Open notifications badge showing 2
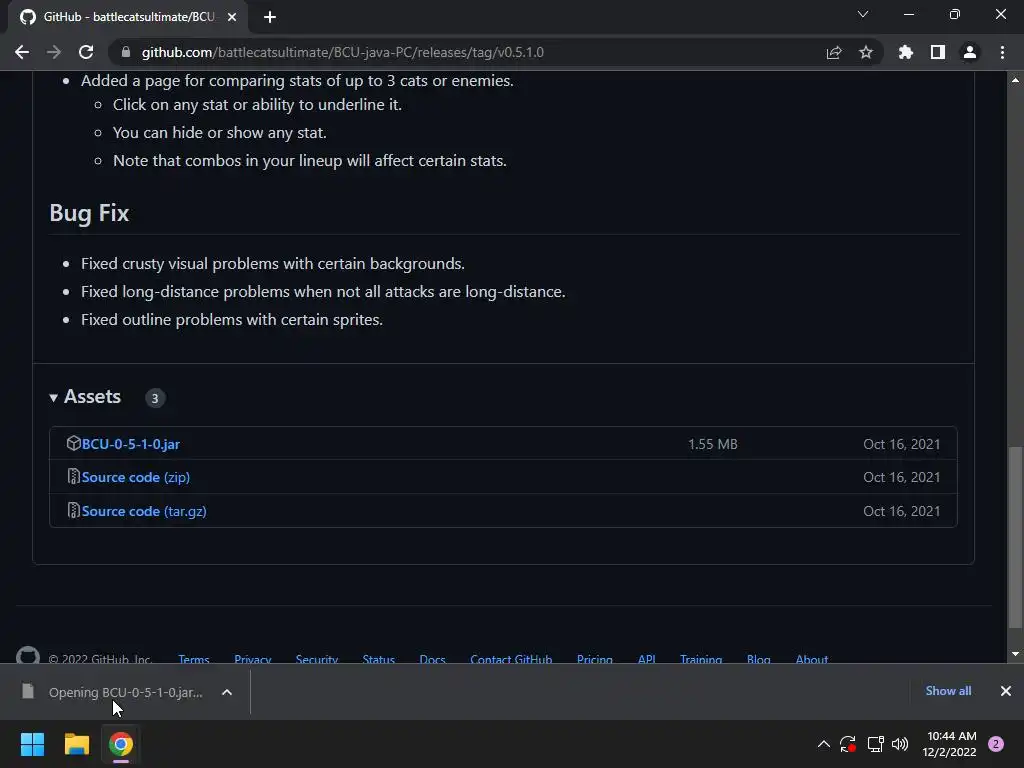The height and width of the screenshot is (768, 1024). 996,744
